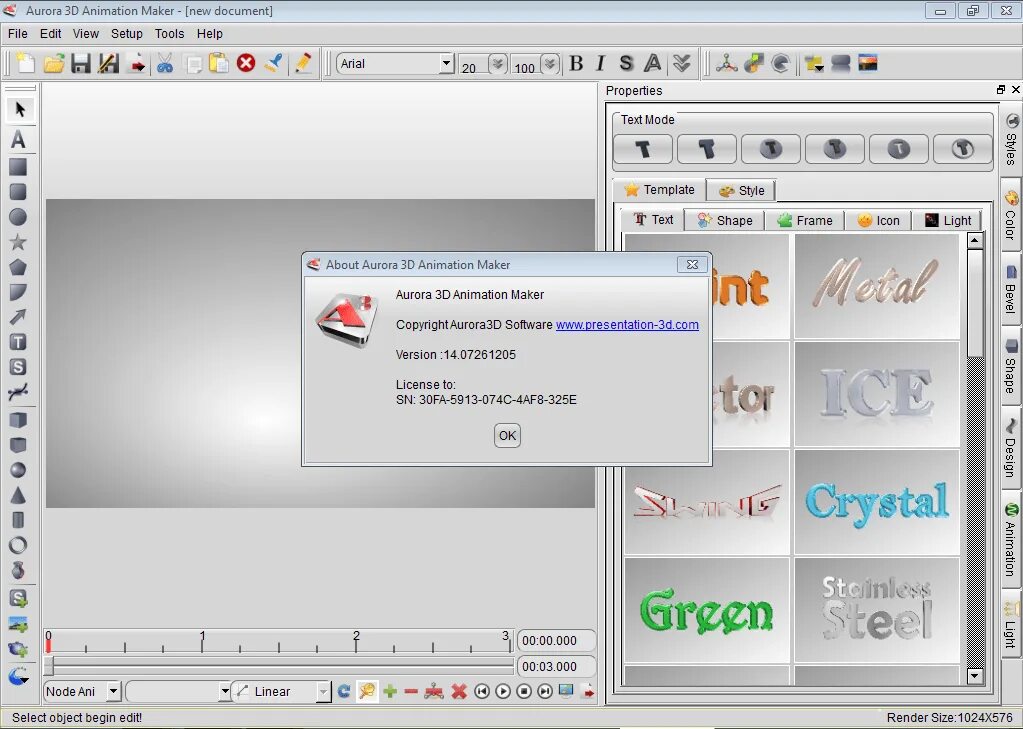Click the Stop playback button
This screenshot has width=1023, height=729.
coord(524,691)
